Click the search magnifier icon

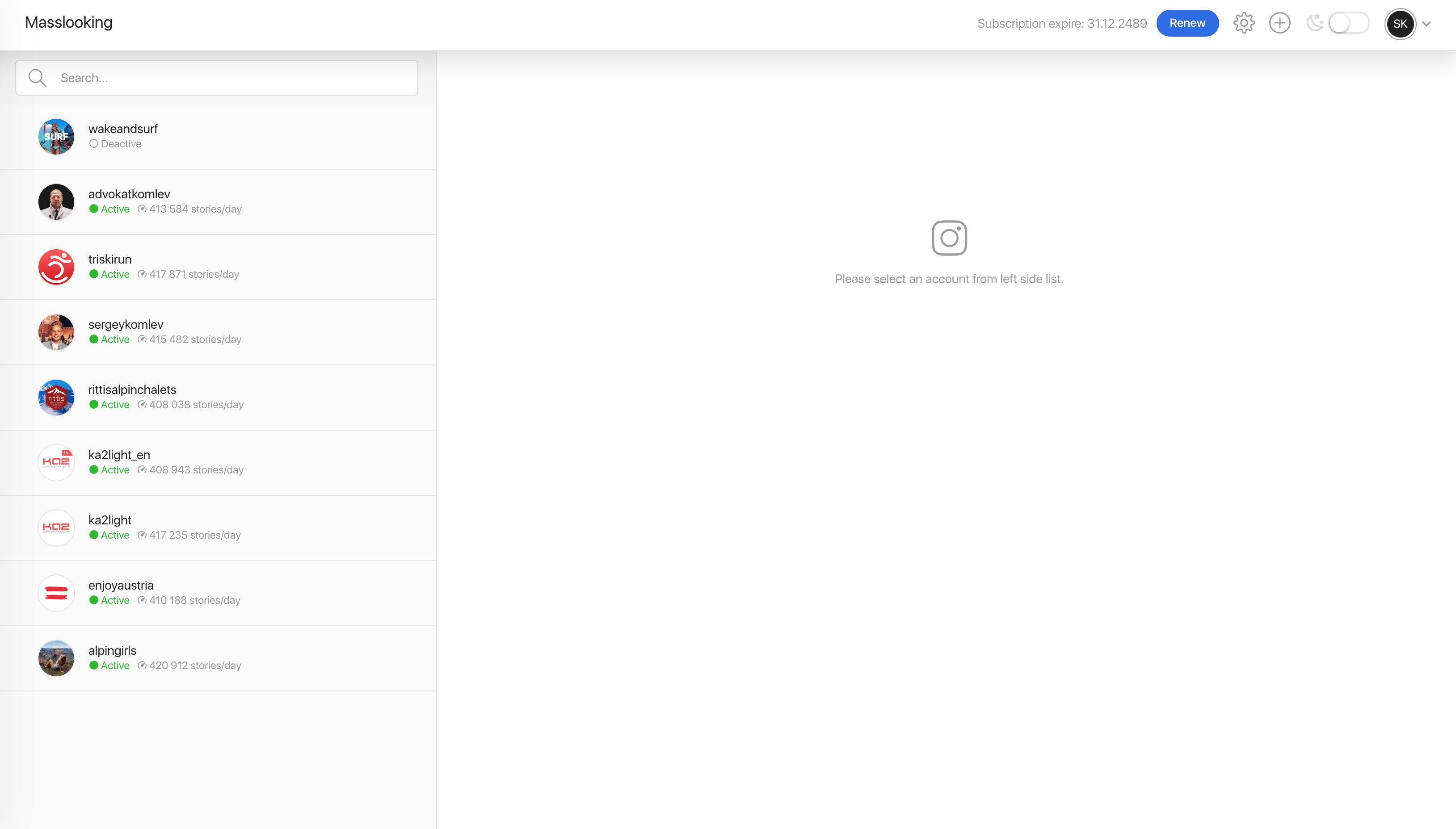click(x=38, y=78)
